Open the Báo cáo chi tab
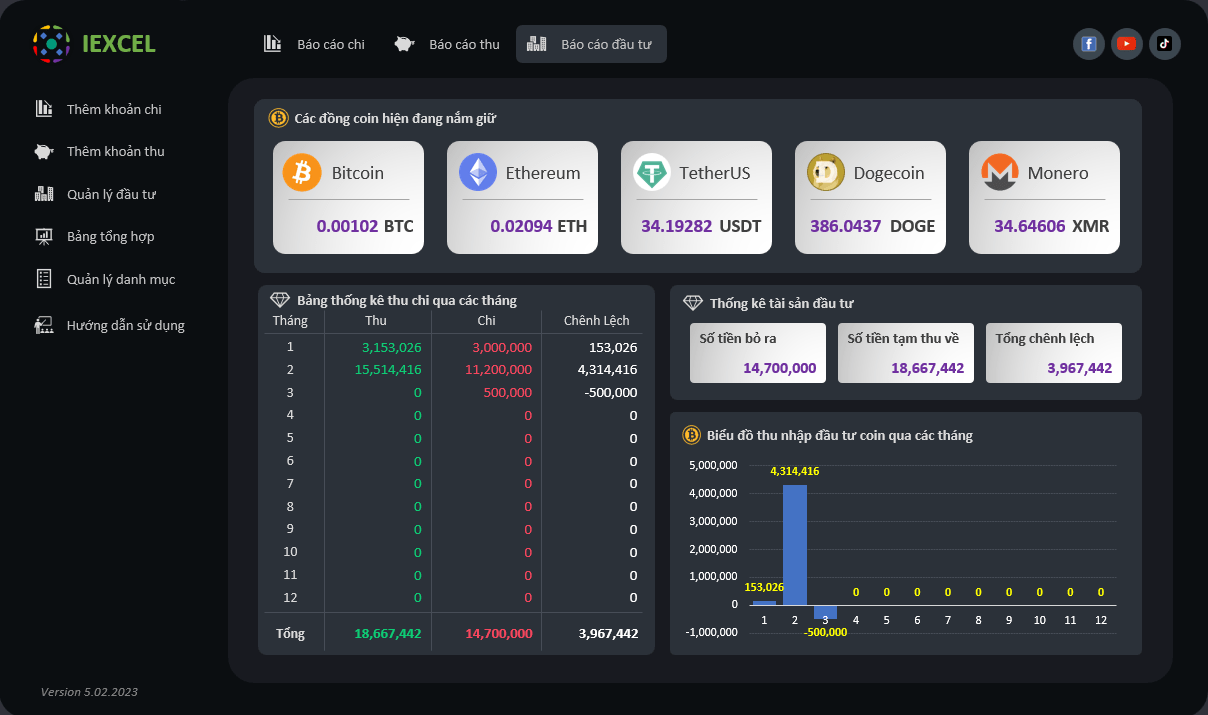Screen dimensions: 1208x715 (315, 44)
